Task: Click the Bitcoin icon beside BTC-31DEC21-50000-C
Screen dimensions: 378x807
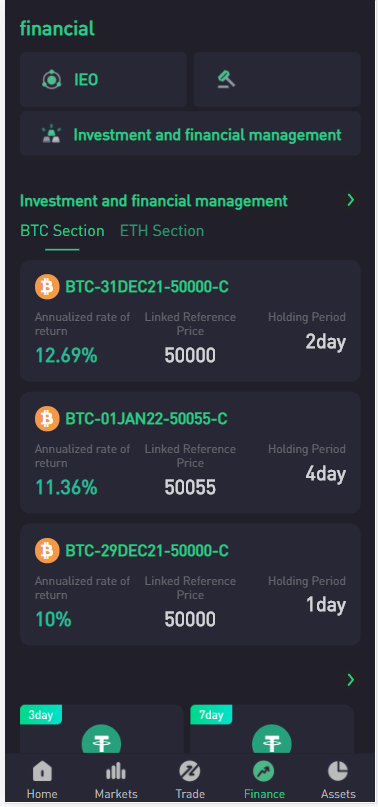Action: pyautogui.click(x=47, y=287)
